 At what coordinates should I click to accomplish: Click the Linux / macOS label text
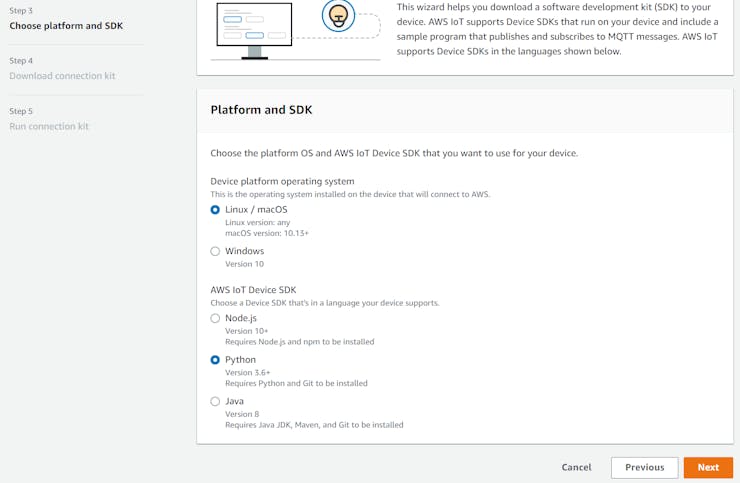pyautogui.click(x=256, y=210)
